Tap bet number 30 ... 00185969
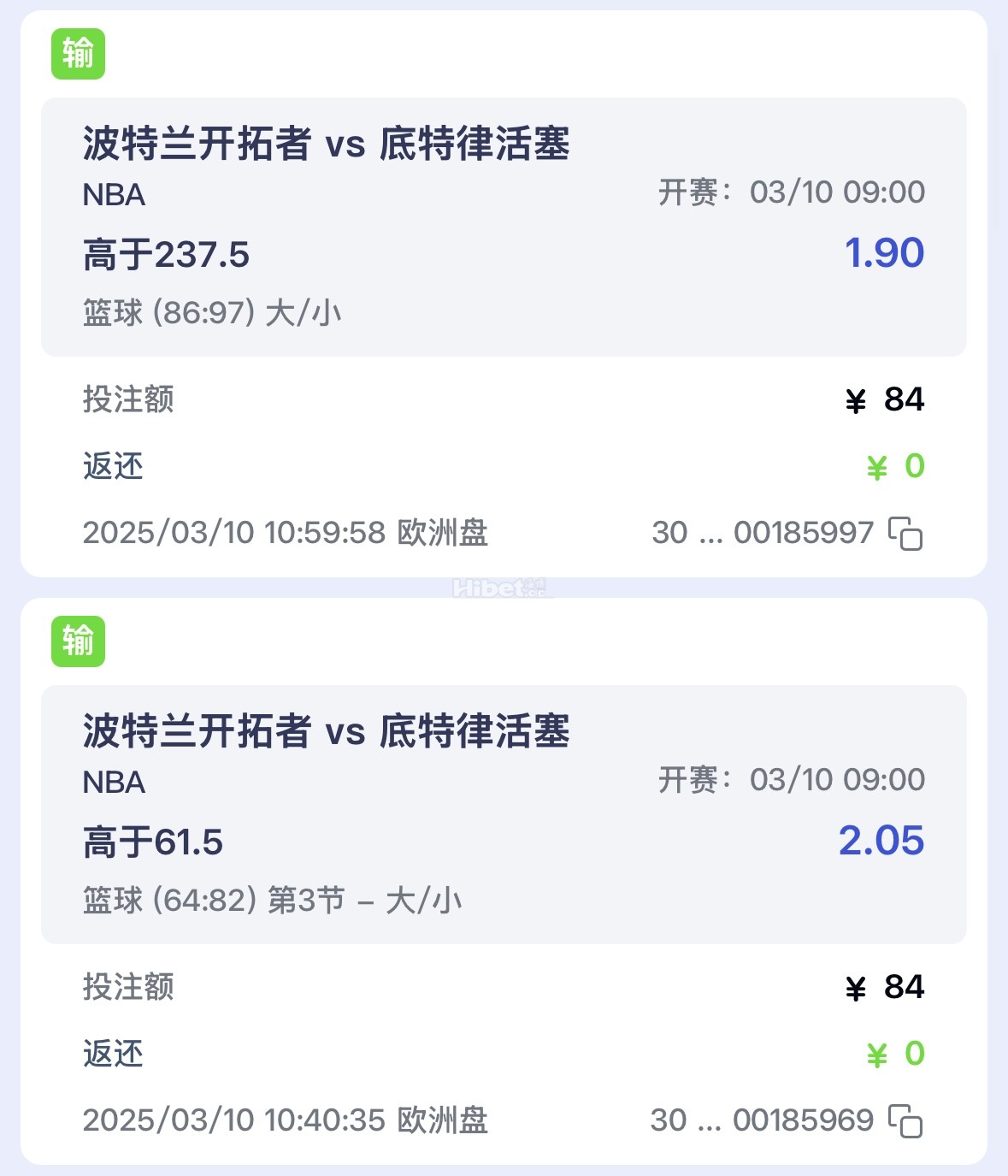 762,1120
